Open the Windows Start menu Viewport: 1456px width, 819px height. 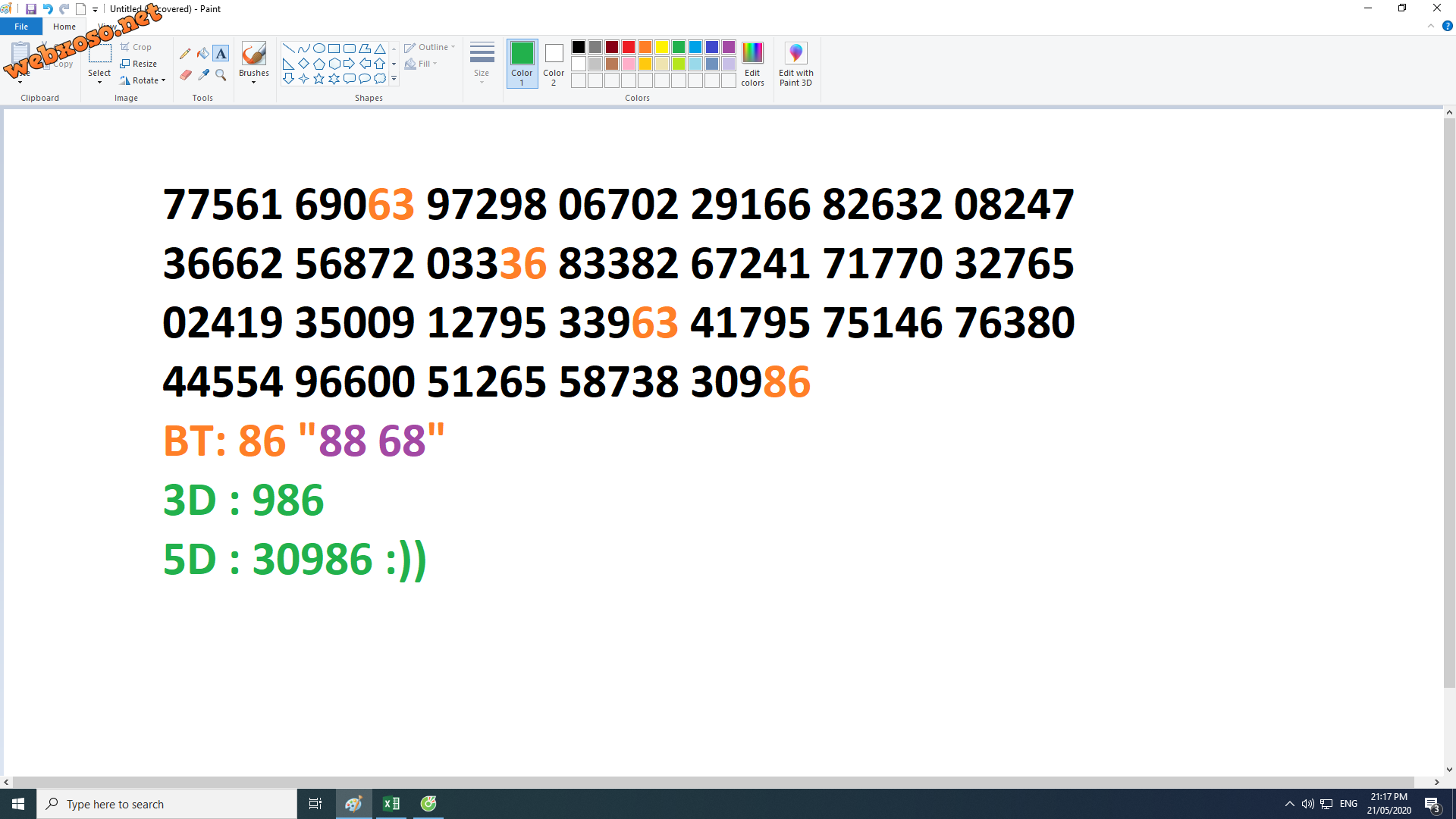pyautogui.click(x=18, y=804)
